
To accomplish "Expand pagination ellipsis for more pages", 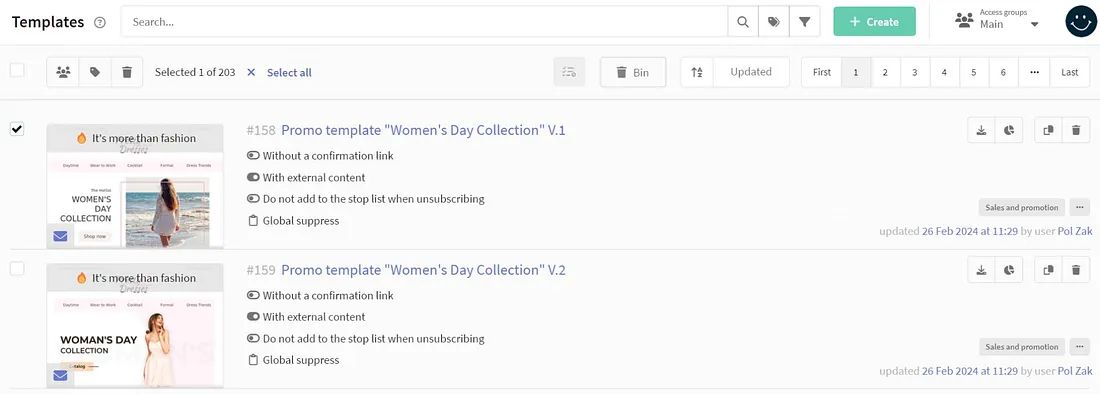I will click(1034, 72).
